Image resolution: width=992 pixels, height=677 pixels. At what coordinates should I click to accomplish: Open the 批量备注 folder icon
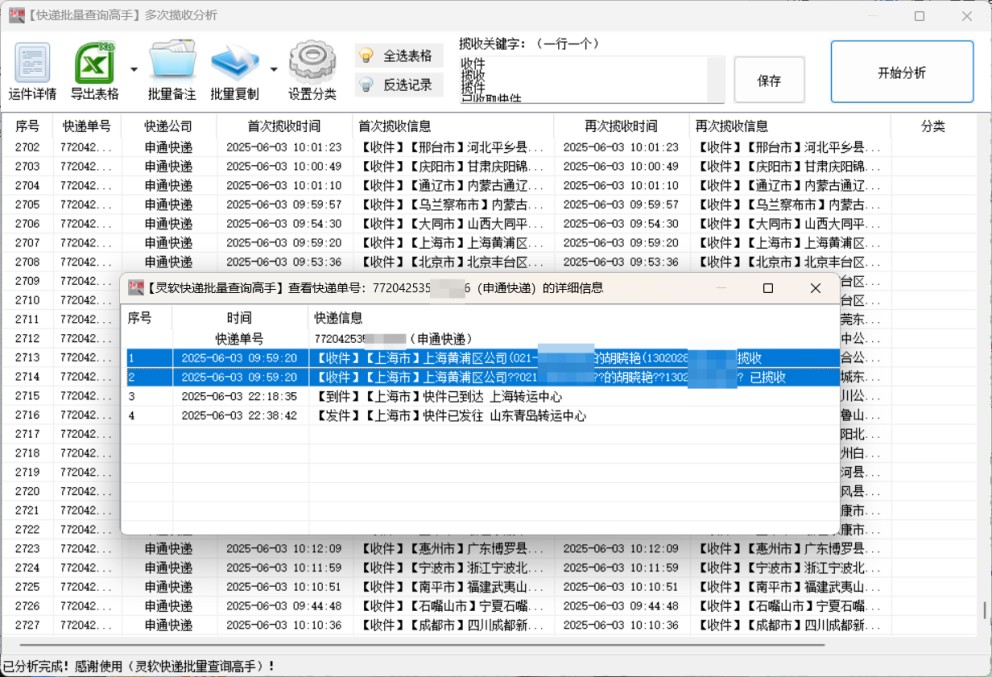pos(172,71)
